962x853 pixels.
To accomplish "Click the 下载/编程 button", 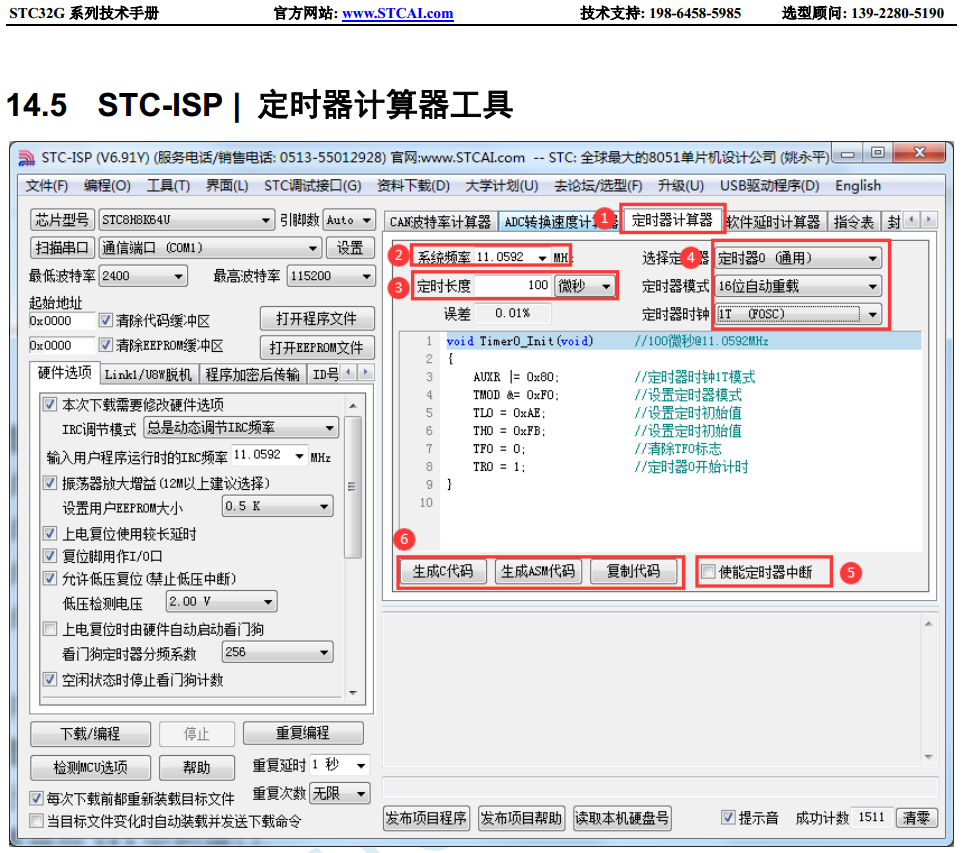I will click(x=90, y=733).
